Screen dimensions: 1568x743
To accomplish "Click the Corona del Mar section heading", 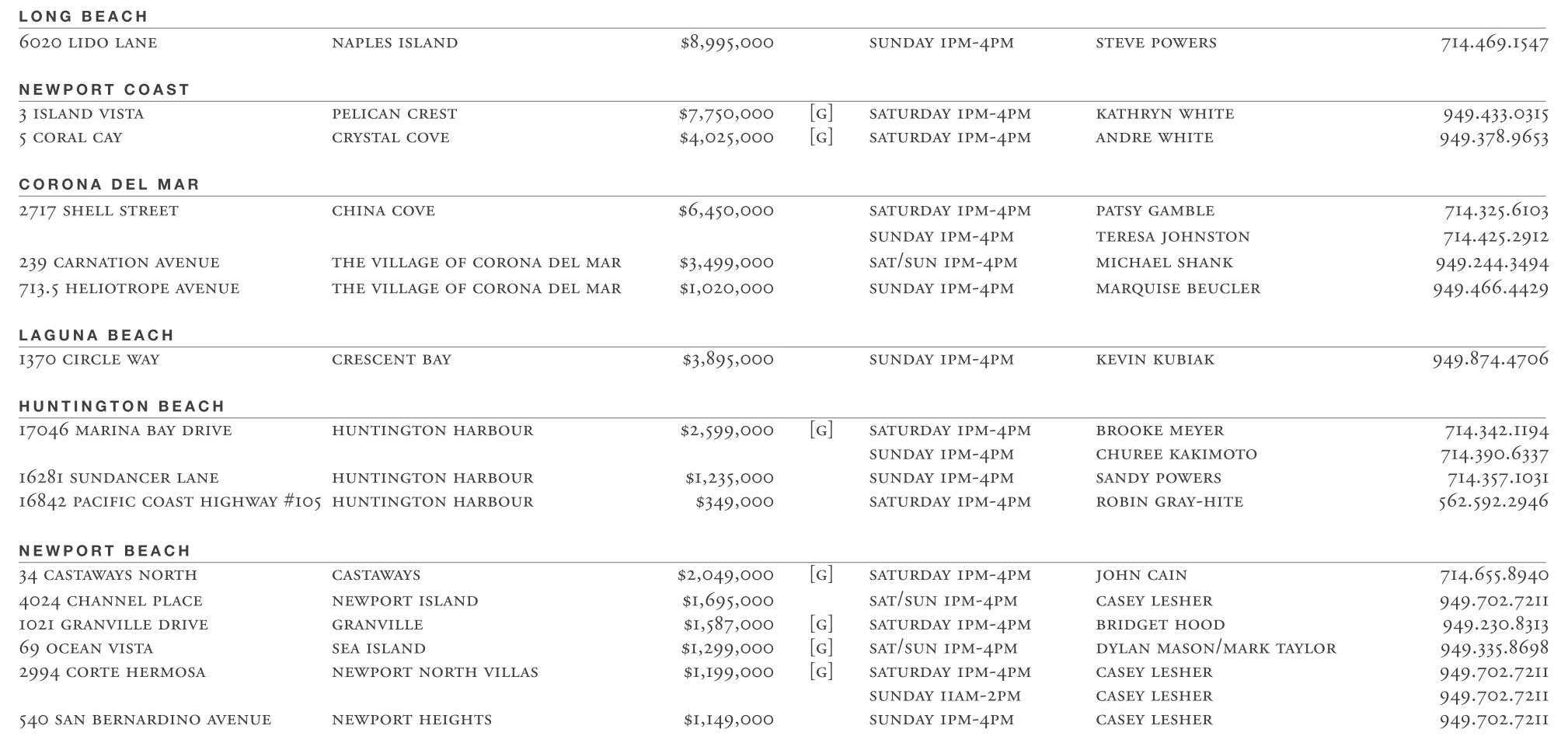I will pos(110,184).
